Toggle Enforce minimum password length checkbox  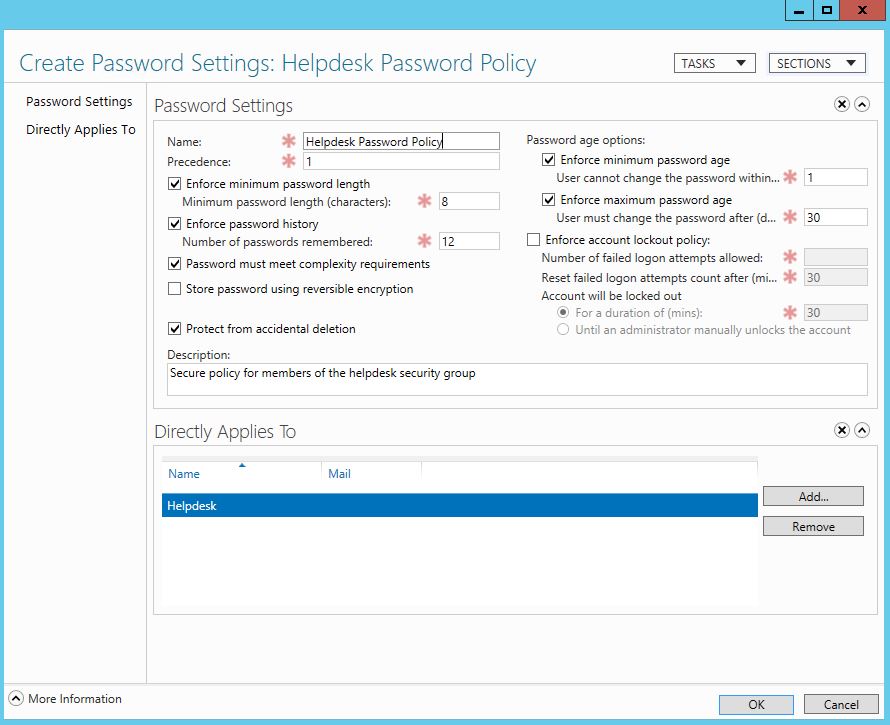coord(176,184)
